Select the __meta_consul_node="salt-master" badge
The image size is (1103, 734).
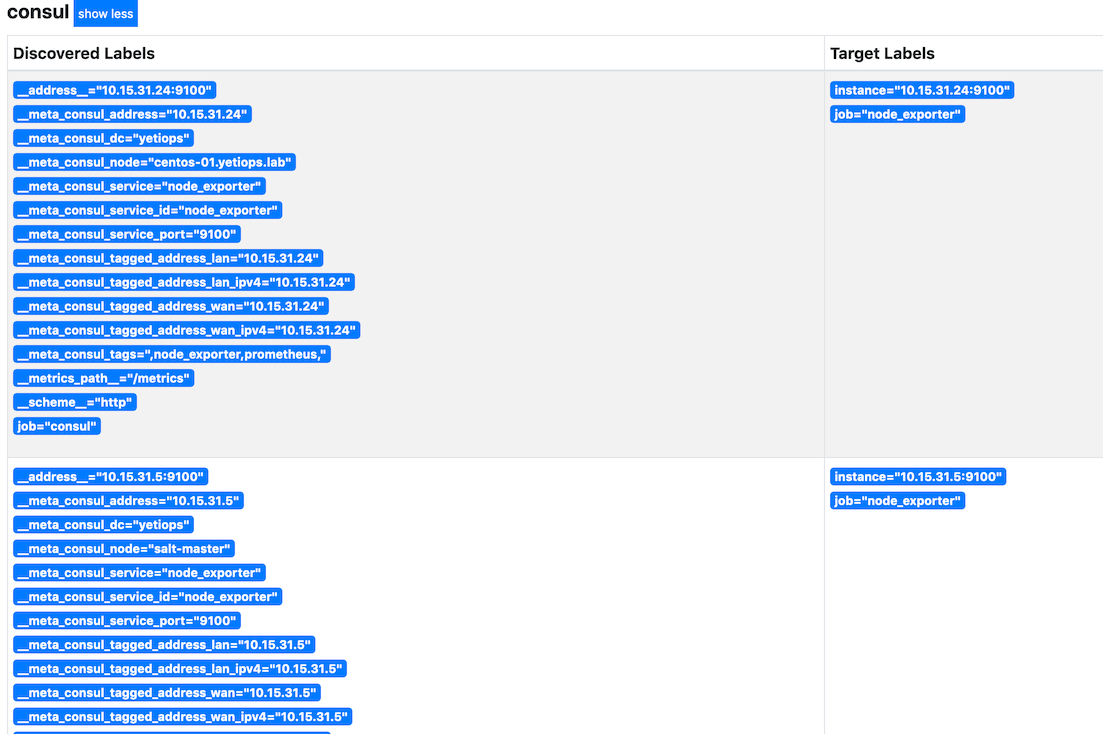point(123,548)
